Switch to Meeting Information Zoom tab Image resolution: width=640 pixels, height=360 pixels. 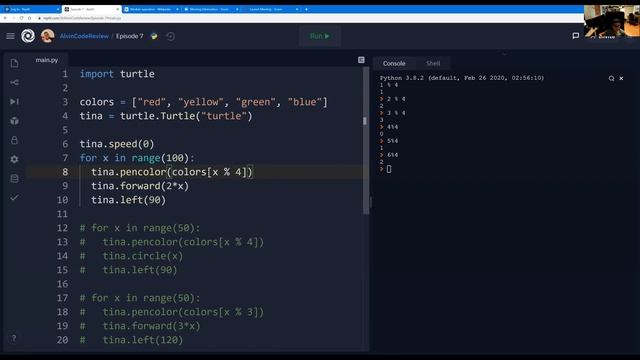point(211,9)
